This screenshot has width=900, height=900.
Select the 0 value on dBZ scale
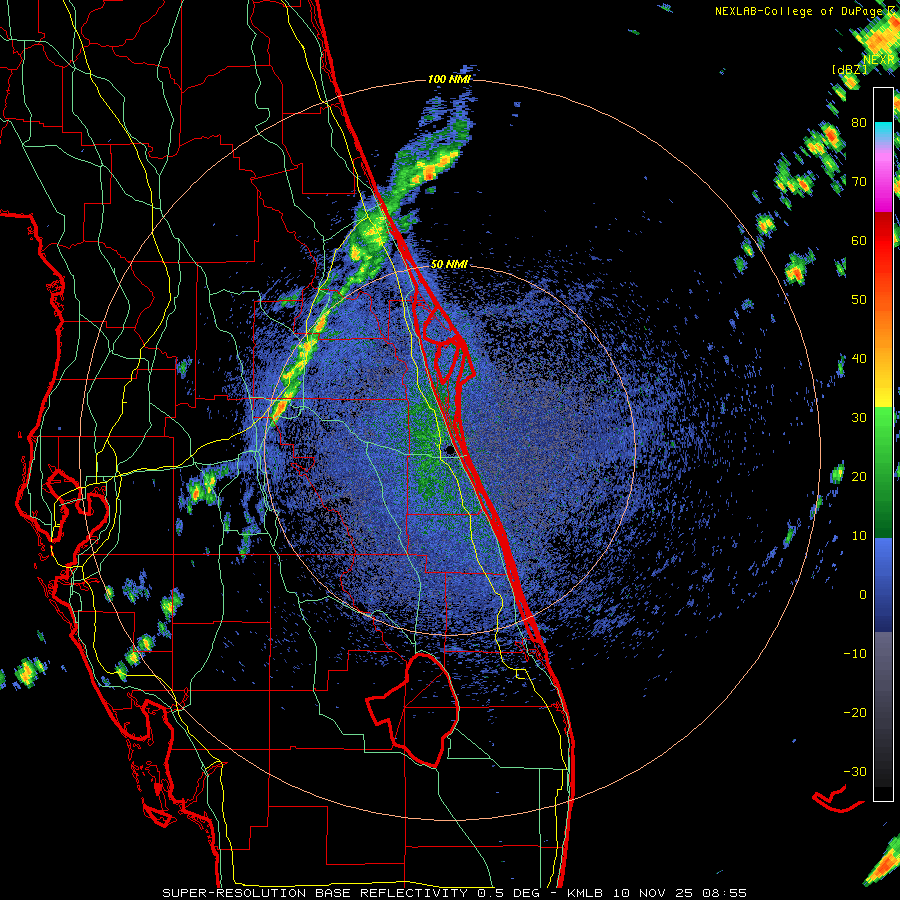[x=863, y=595]
